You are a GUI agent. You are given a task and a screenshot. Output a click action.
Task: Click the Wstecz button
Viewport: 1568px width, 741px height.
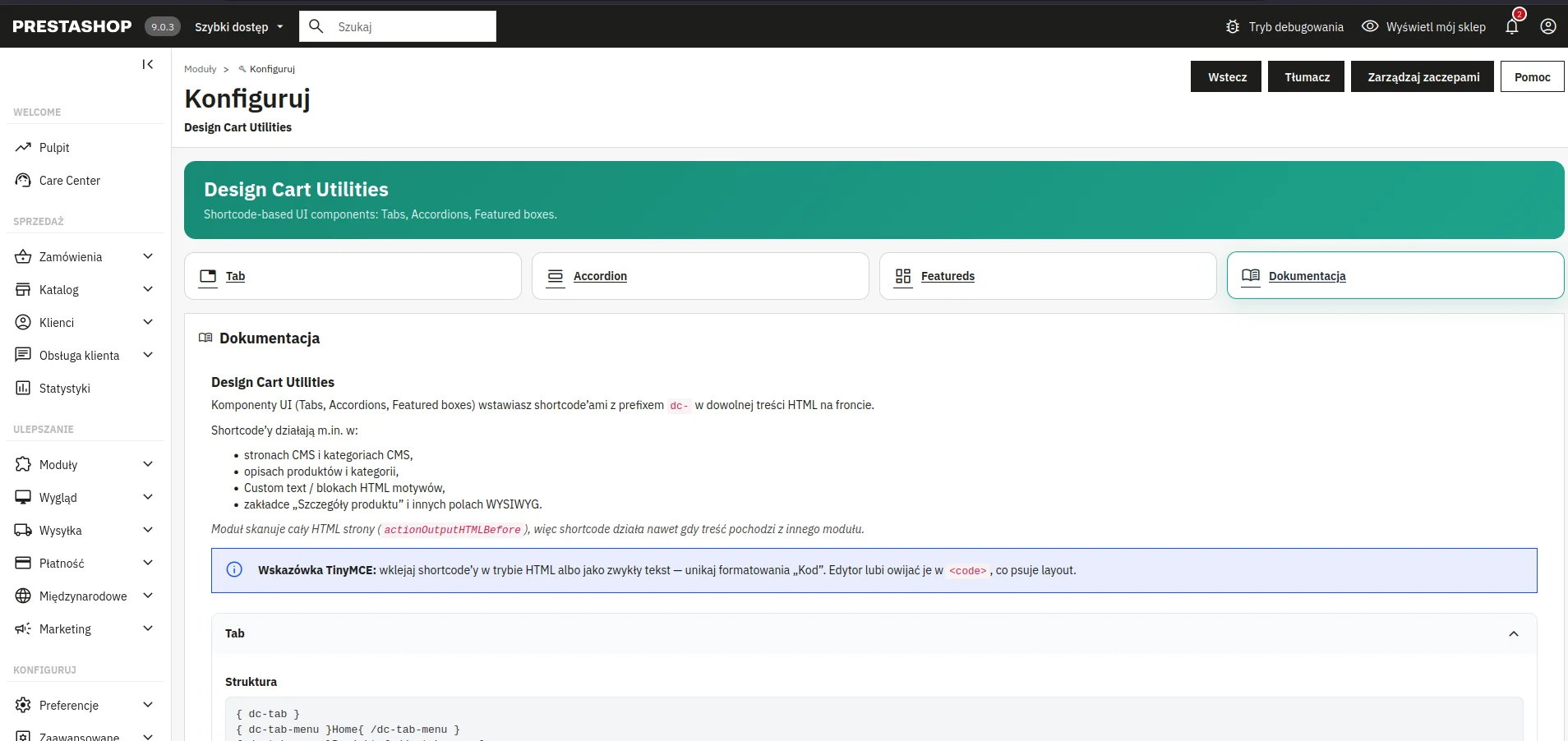1226,76
